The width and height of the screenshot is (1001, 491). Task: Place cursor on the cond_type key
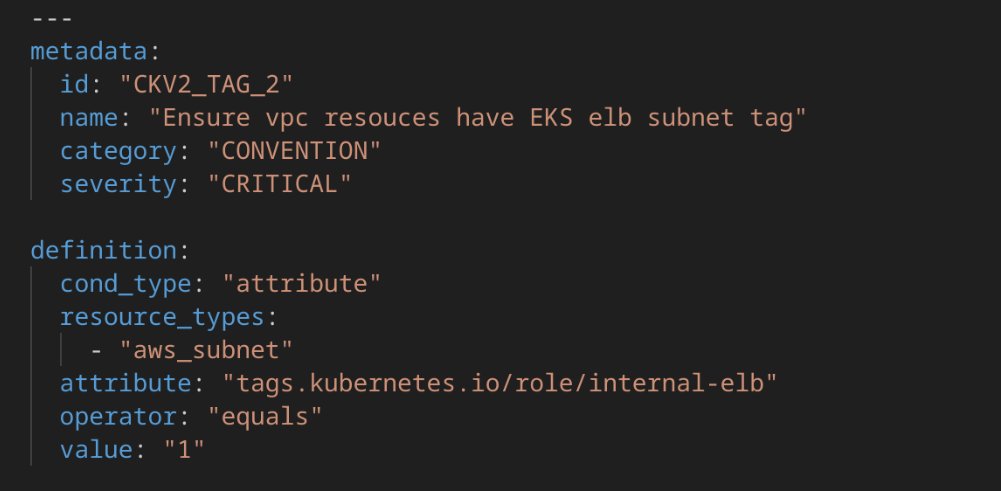point(125,284)
